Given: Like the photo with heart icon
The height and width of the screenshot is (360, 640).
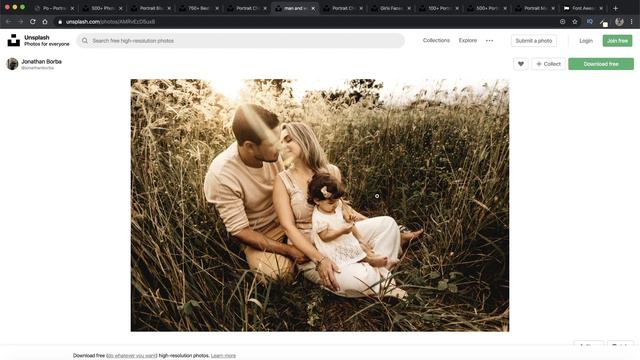Looking at the screenshot, I should point(521,64).
